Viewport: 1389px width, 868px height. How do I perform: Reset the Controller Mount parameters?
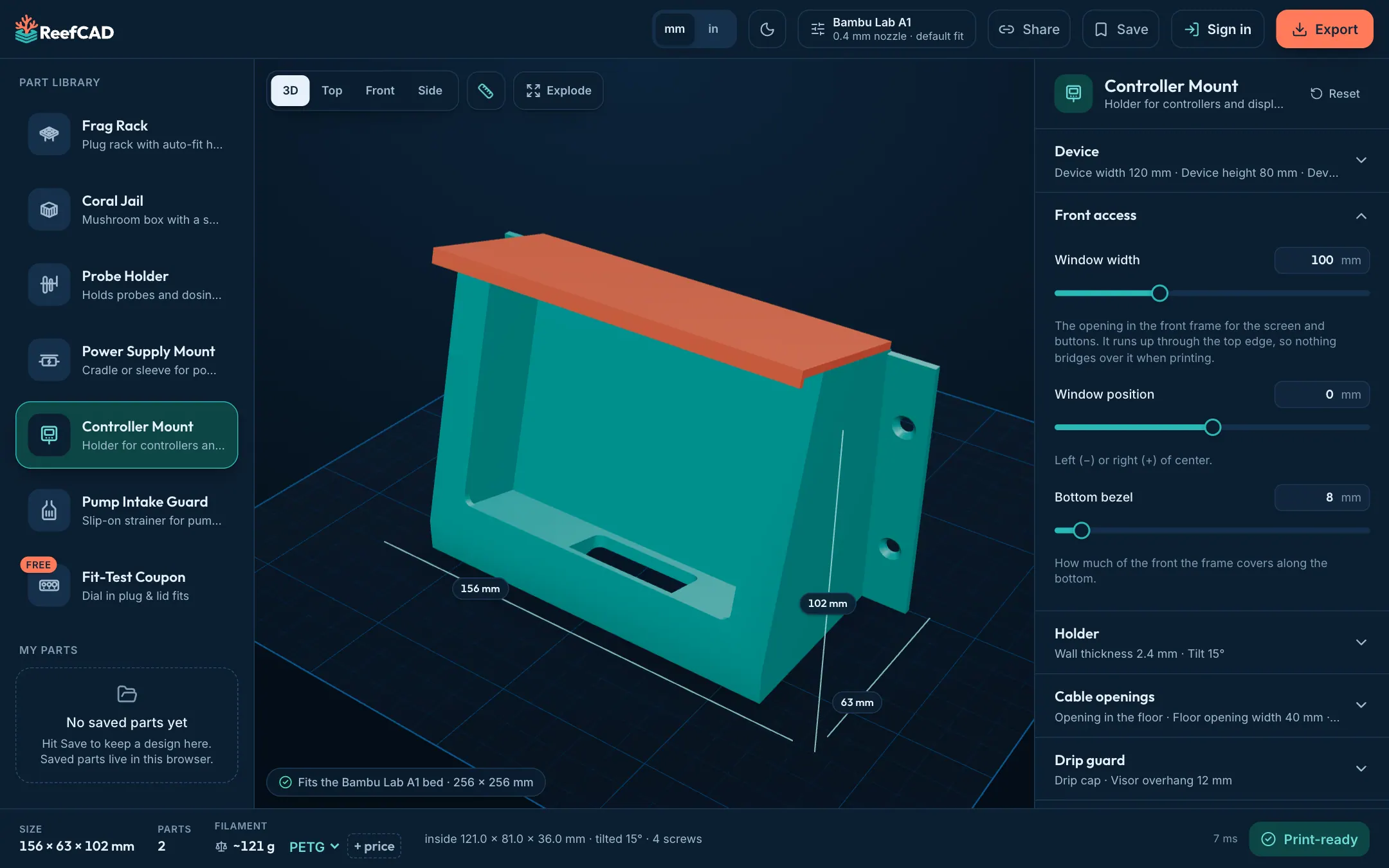click(1335, 93)
